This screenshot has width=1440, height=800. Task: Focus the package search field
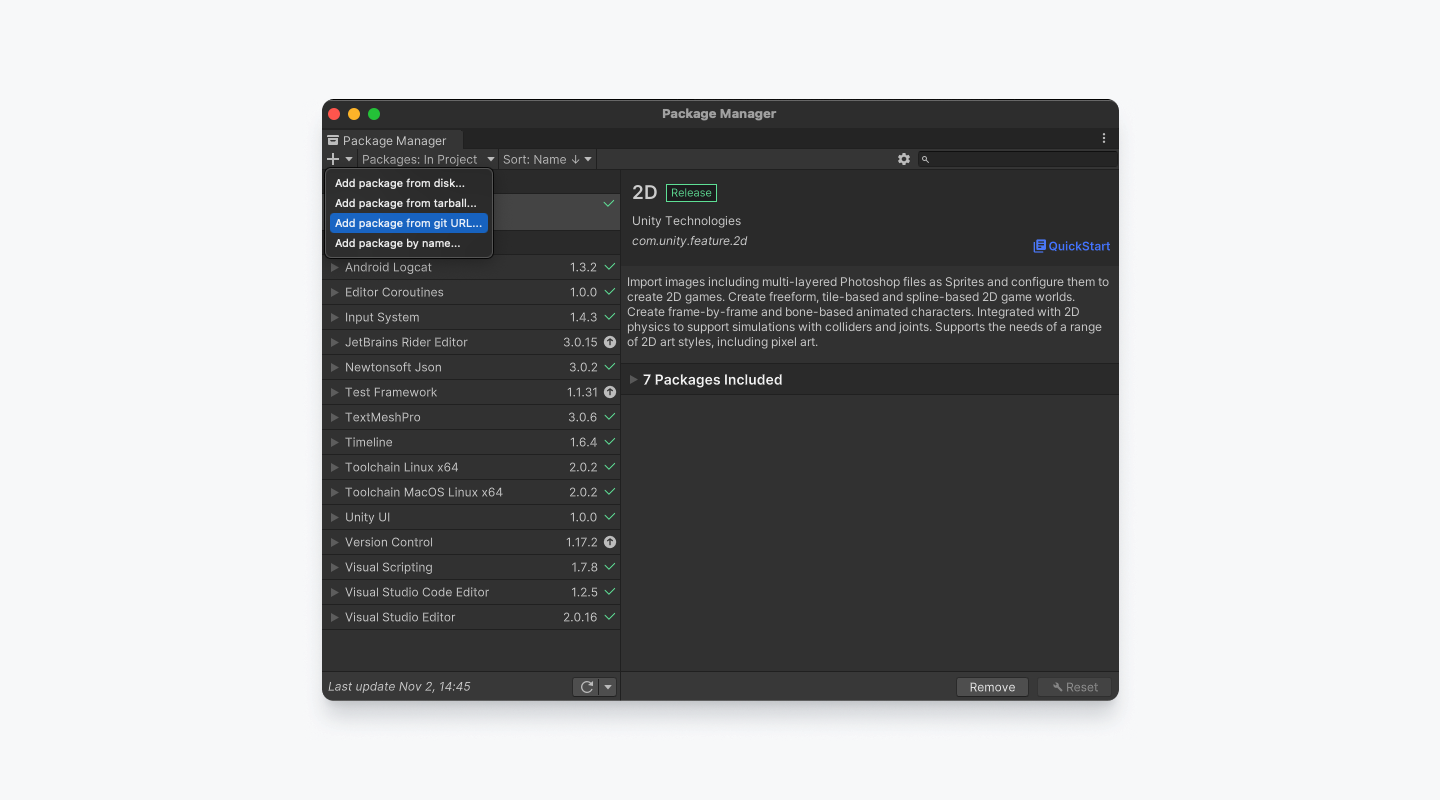[x=1017, y=159]
